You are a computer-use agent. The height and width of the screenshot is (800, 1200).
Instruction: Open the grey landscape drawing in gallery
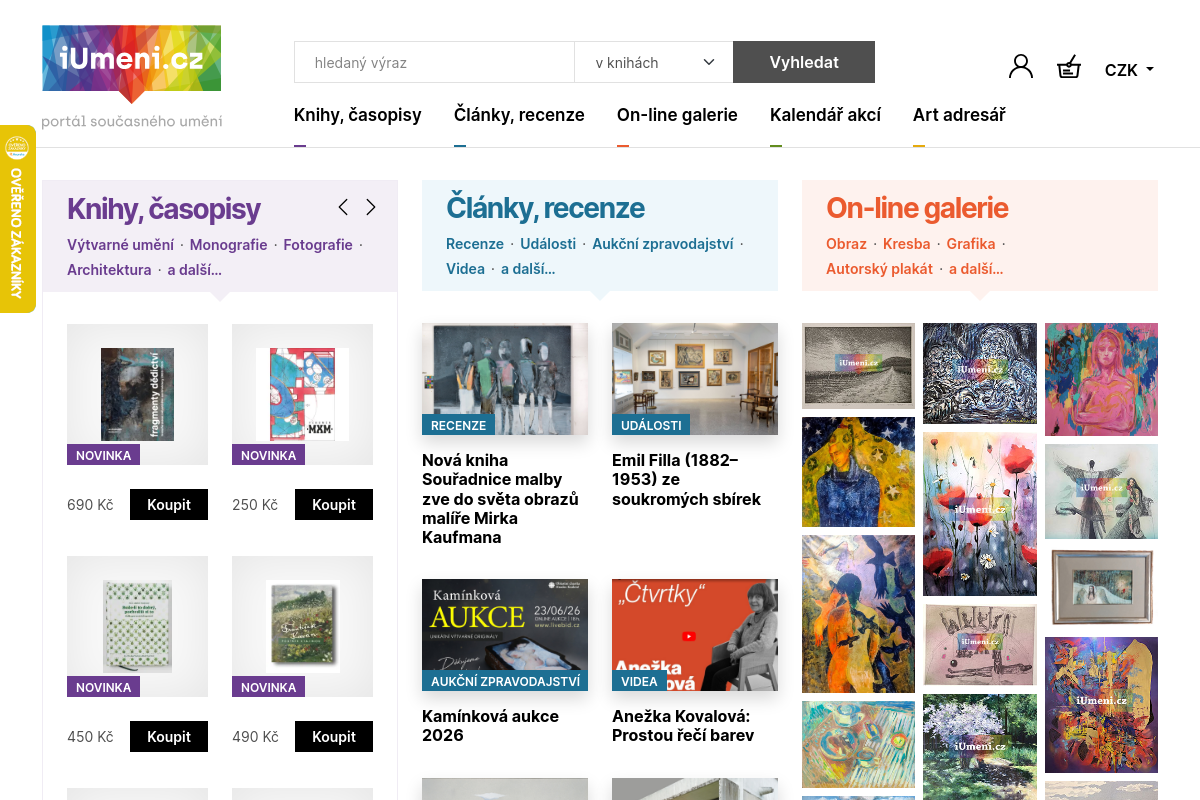pos(858,366)
